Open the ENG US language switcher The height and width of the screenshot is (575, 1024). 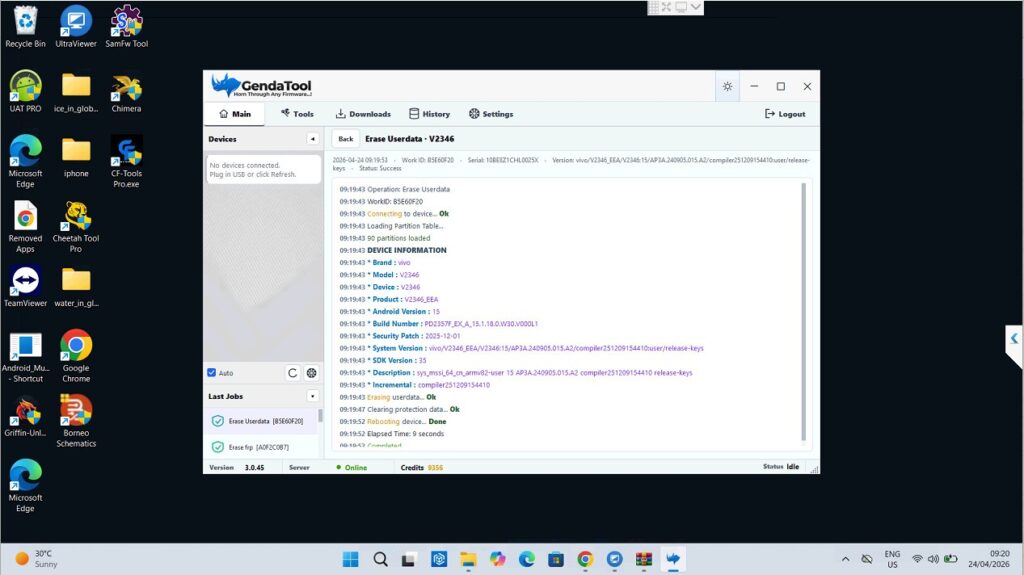coord(892,559)
